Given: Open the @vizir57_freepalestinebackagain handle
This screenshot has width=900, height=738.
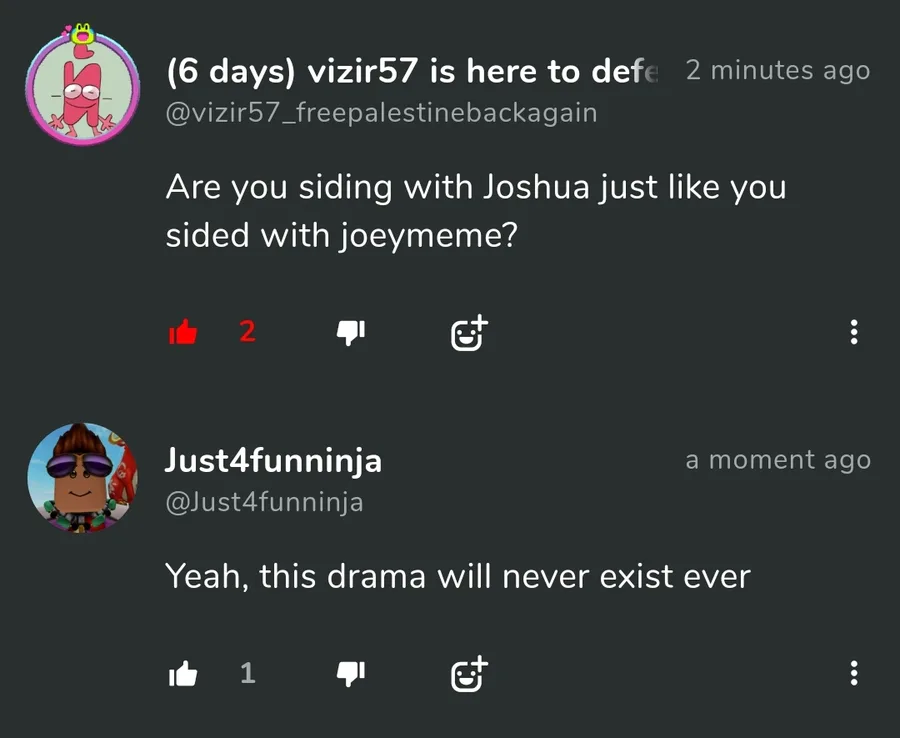Looking at the screenshot, I should [381, 113].
